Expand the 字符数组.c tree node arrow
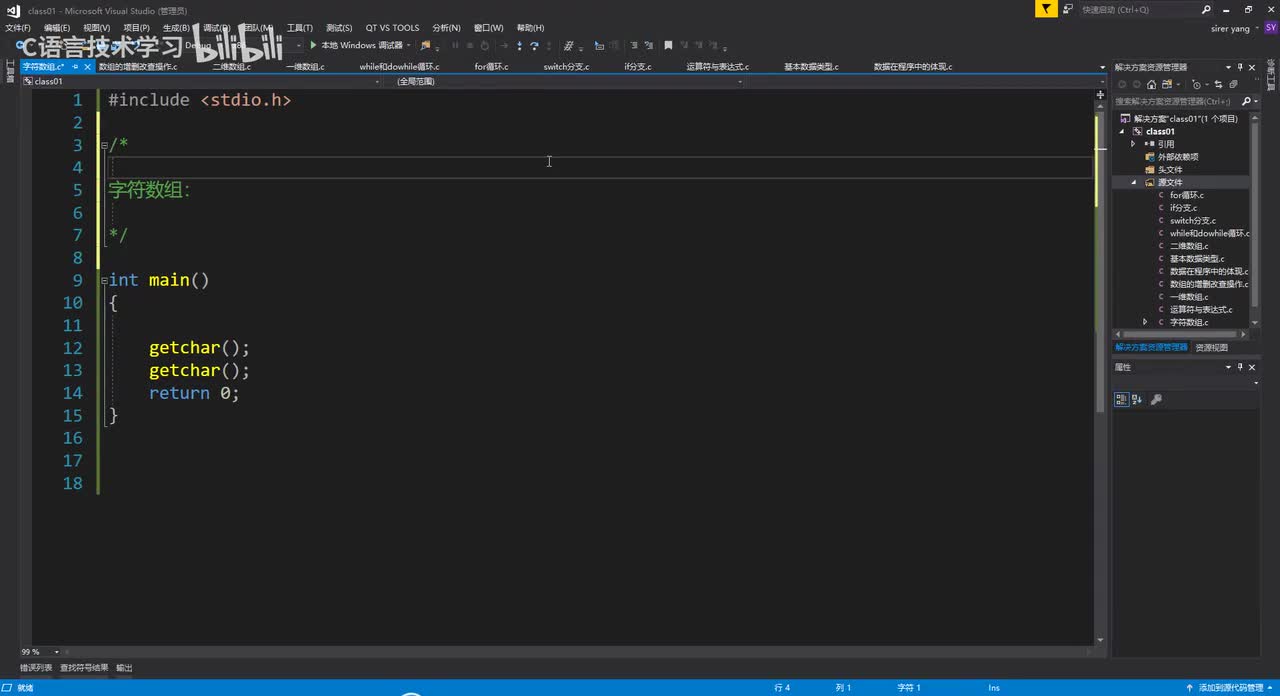This screenshot has width=1280, height=696. point(1145,322)
